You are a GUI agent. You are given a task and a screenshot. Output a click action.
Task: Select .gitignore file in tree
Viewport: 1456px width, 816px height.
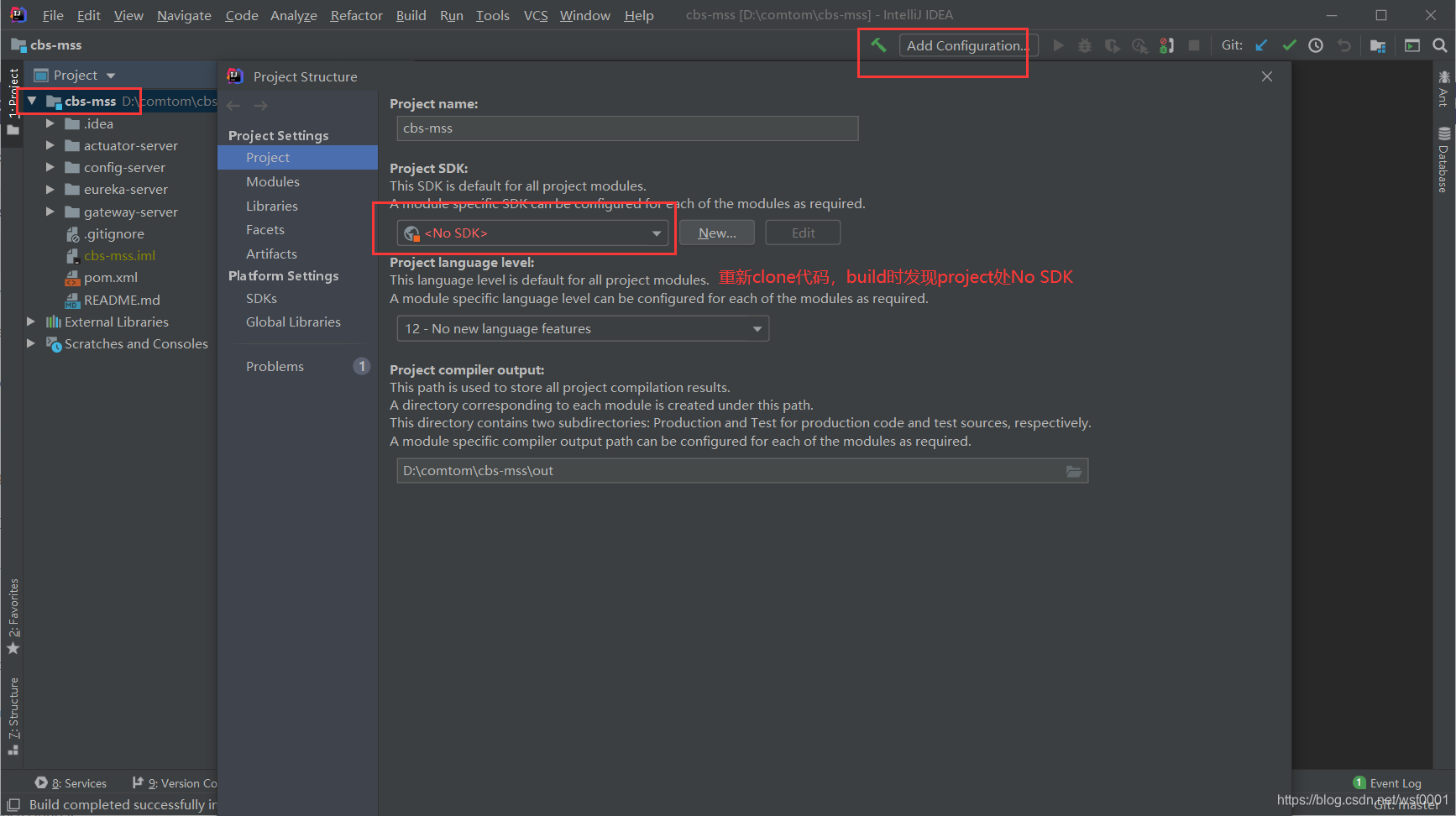click(113, 233)
